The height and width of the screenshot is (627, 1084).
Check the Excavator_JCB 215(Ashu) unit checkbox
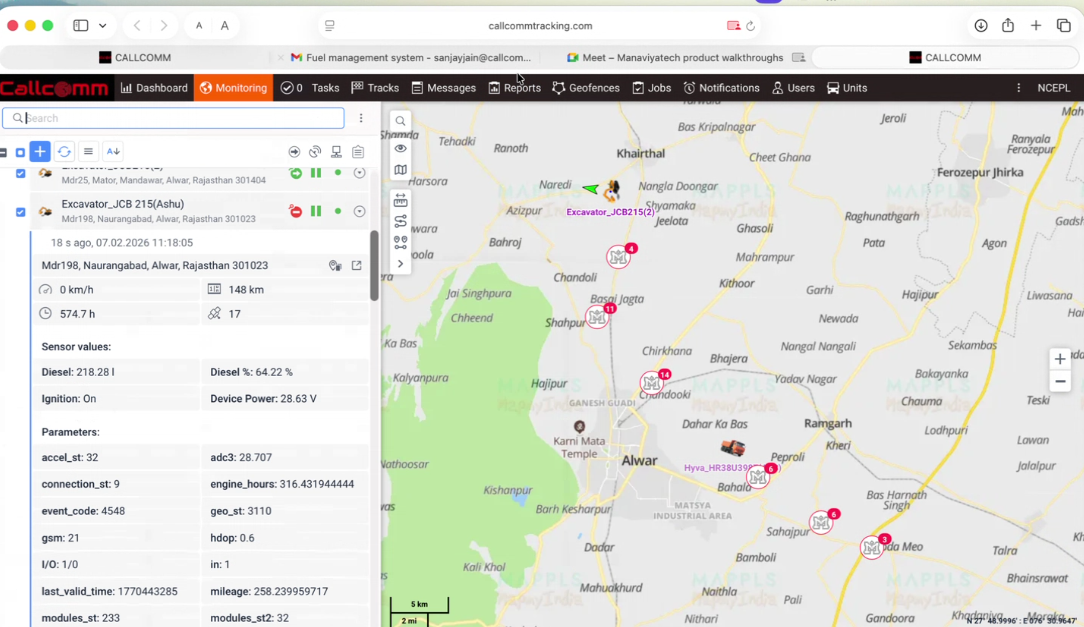(x=21, y=211)
